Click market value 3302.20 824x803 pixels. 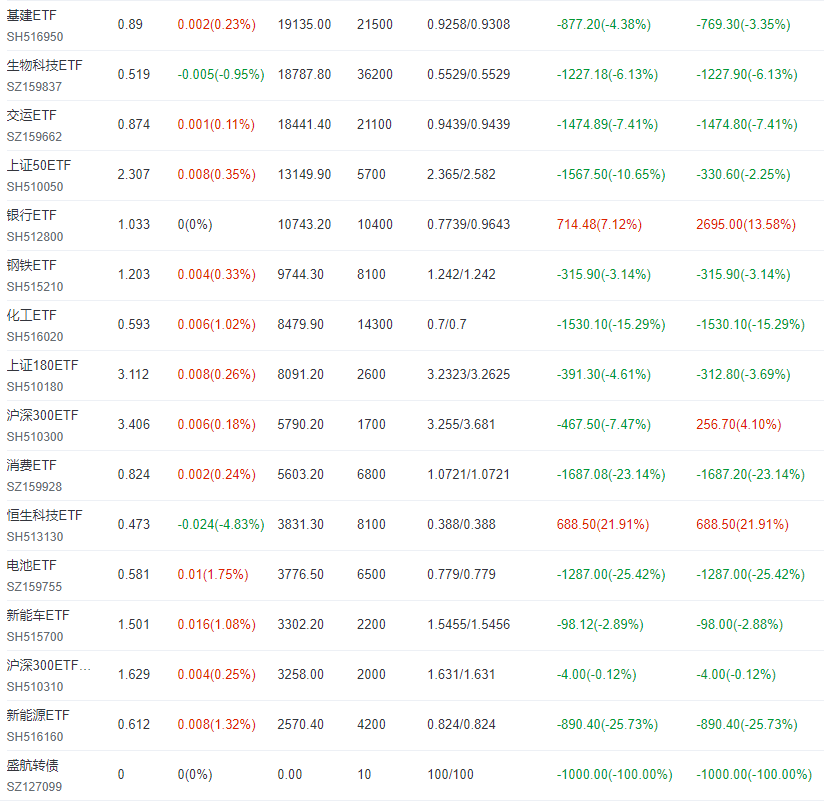point(301,623)
